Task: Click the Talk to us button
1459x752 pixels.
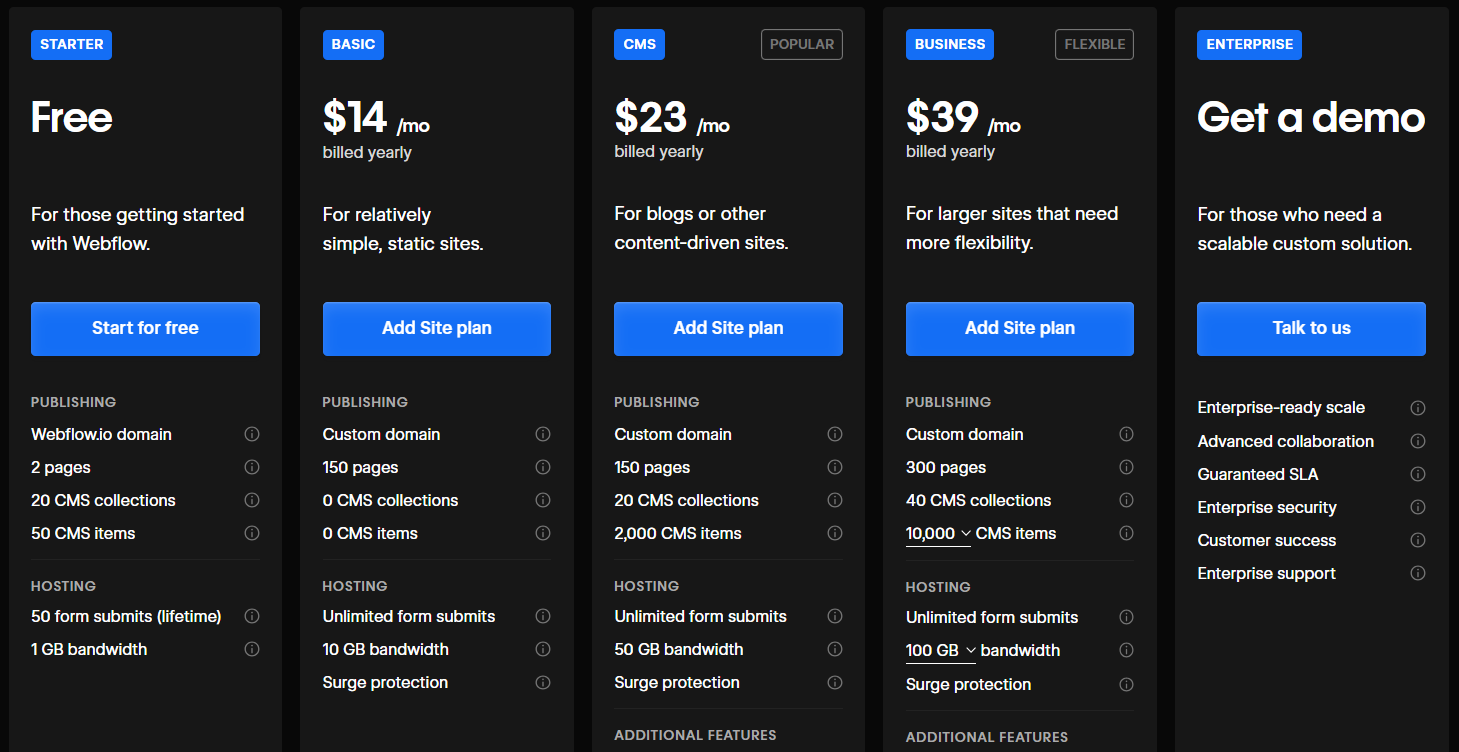Action: [1311, 328]
